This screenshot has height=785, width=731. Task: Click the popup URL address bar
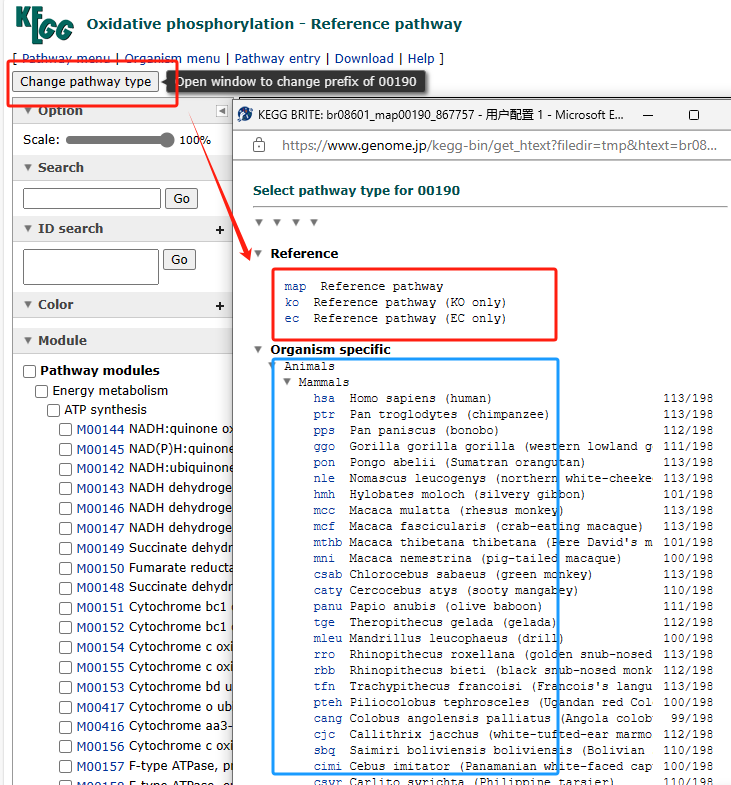tap(499, 145)
